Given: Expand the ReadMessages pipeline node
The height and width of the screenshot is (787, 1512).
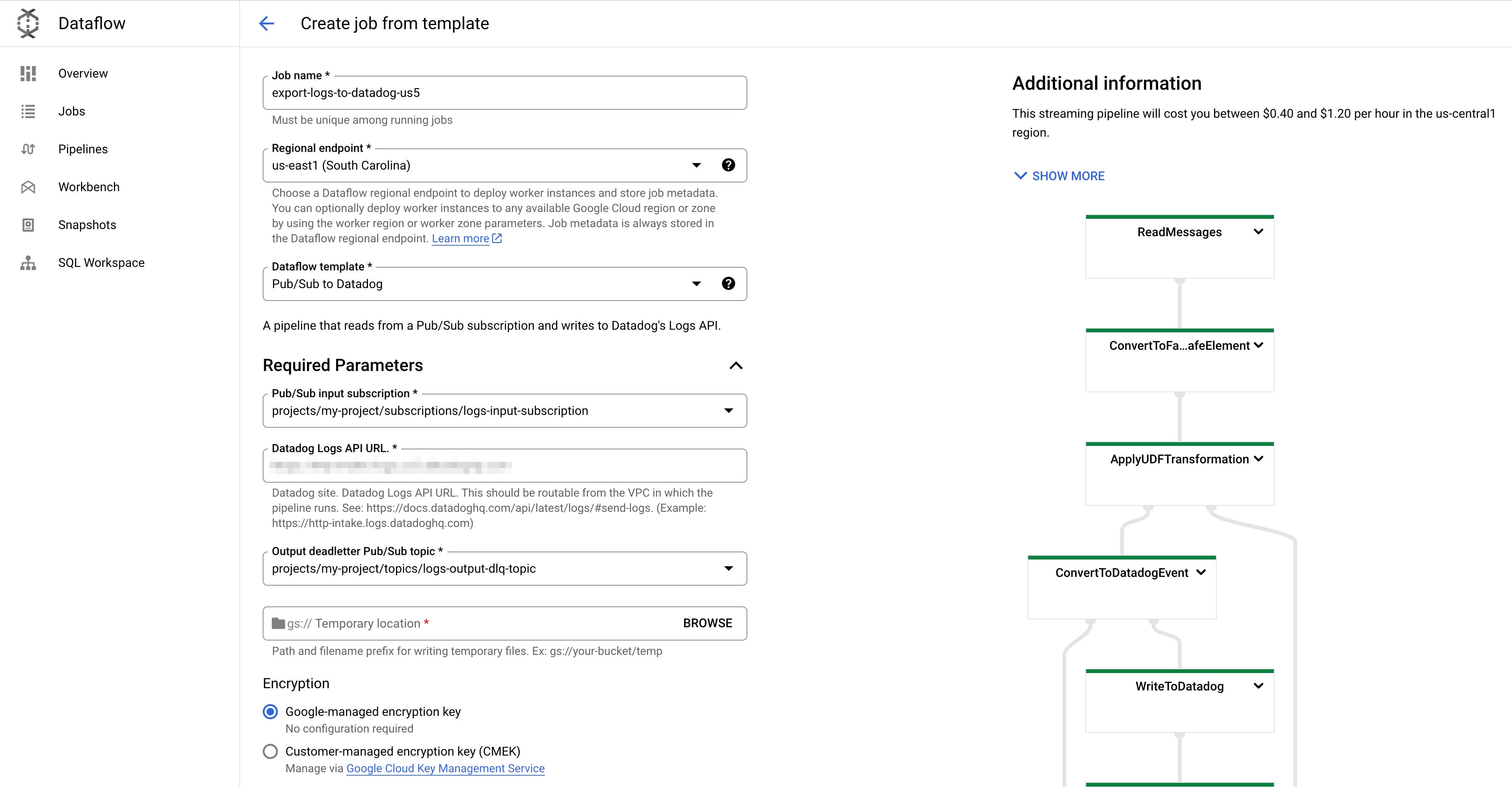Looking at the screenshot, I should point(1259,232).
